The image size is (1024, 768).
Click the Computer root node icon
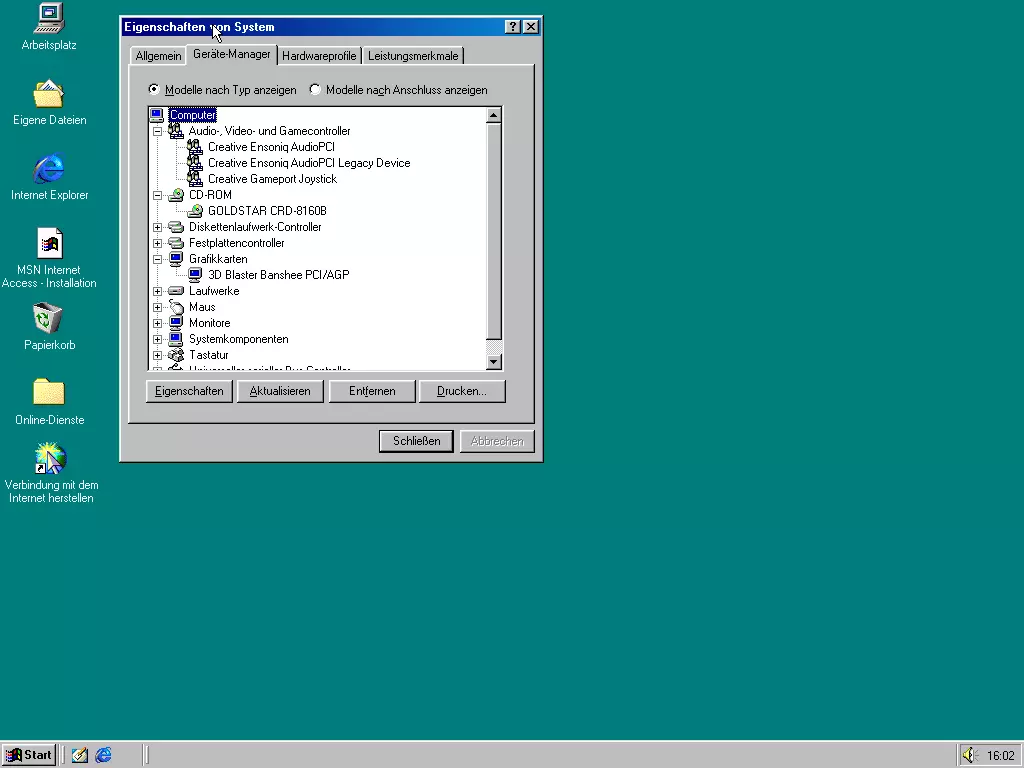pos(157,115)
